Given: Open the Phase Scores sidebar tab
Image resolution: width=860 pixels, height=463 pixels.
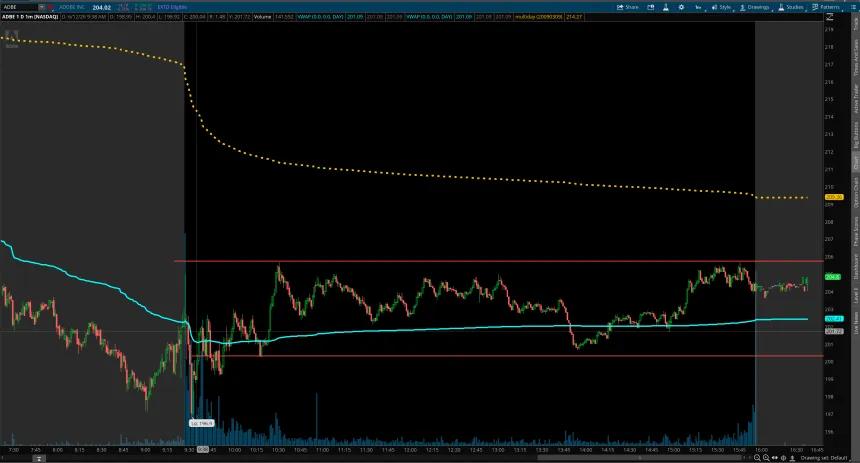Looking at the screenshot, I should pyautogui.click(x=855, y=230).
